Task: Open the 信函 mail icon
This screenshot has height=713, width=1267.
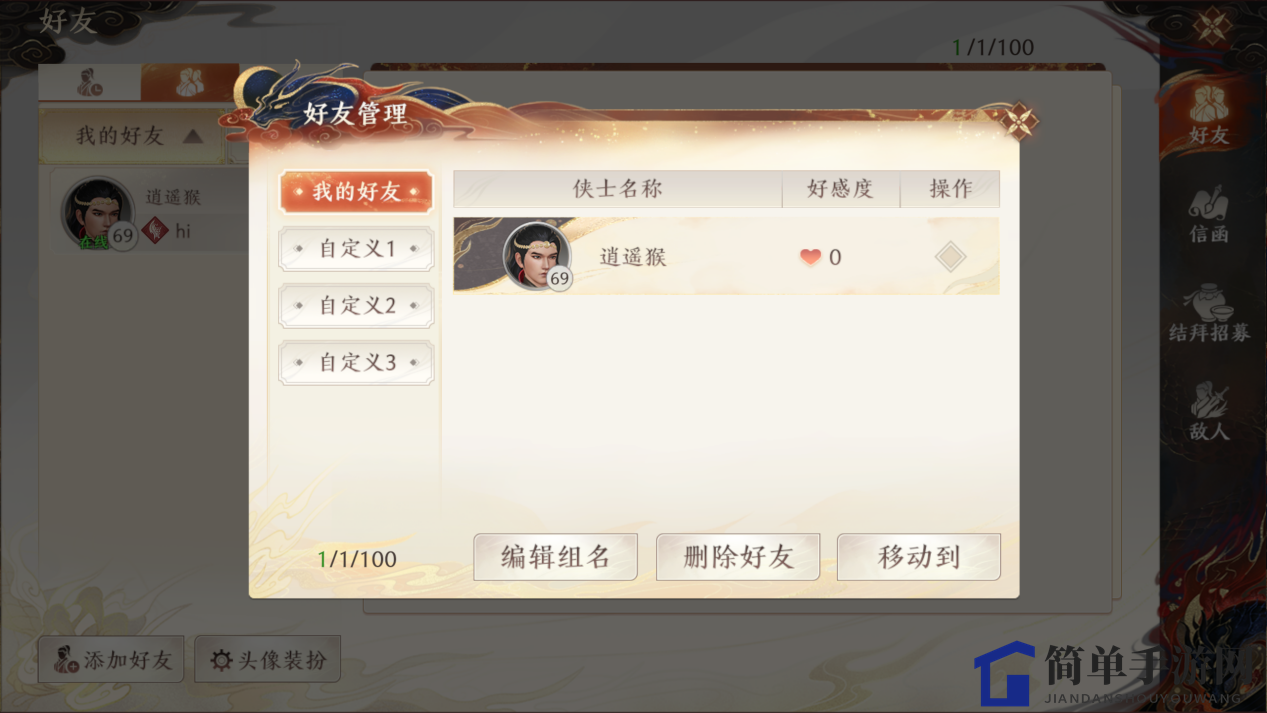Action: tap(1208, 214)
